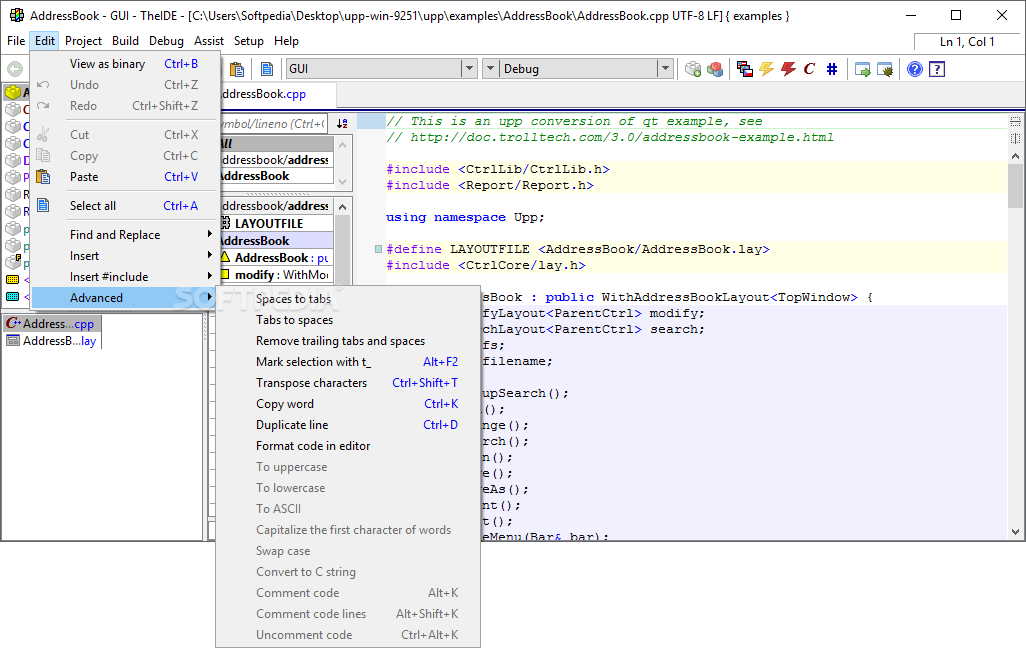Click the red lightning bolt icon
Viewport: 1026px width, 648px height.
coord(788,69)
